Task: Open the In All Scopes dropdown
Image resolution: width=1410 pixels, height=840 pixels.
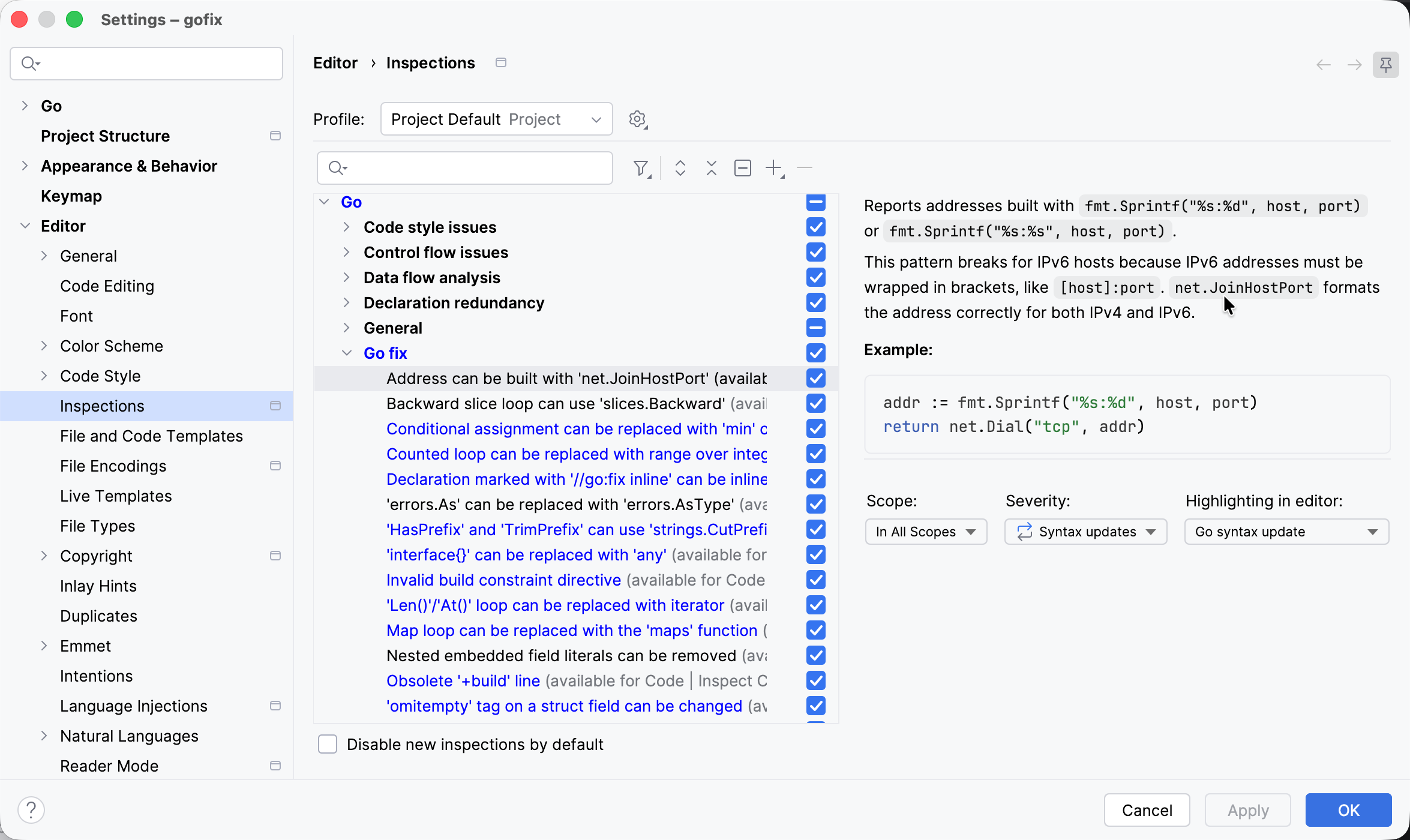Action: 926,532
